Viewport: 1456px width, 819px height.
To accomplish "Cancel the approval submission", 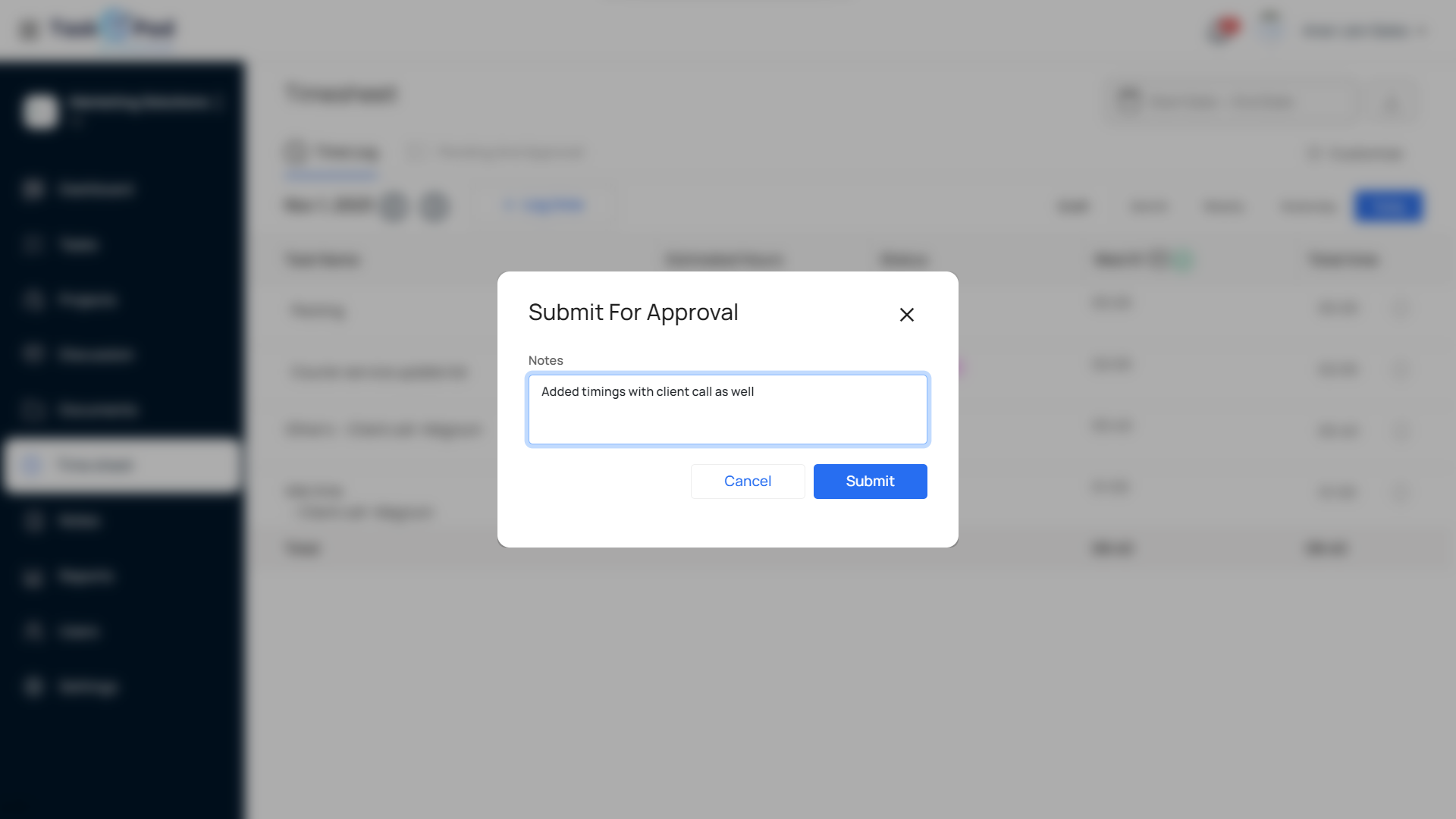I will point(747,482).
